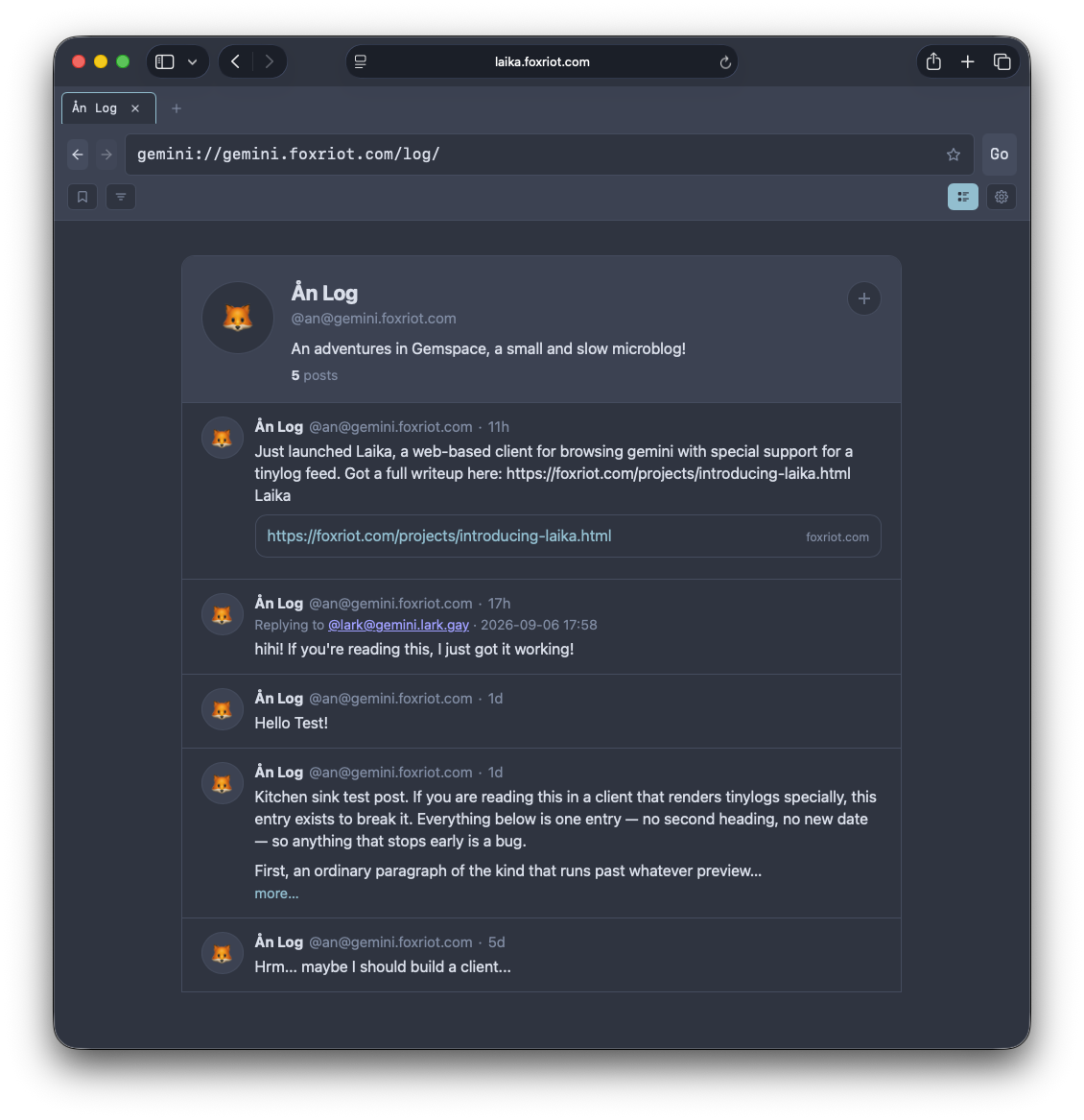Open the bookmarks list icon

click(82, 197)
